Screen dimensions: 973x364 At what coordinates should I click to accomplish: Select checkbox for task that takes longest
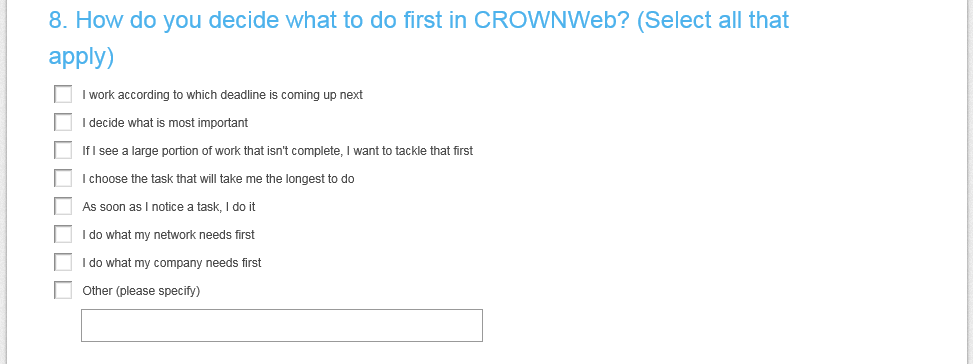click(63, 178)
